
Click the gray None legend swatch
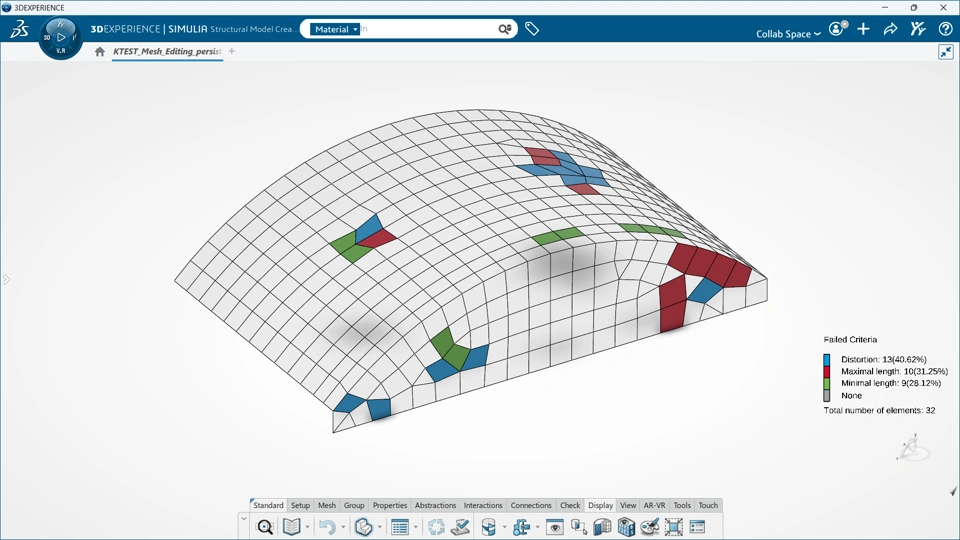(x=827, y=396)
